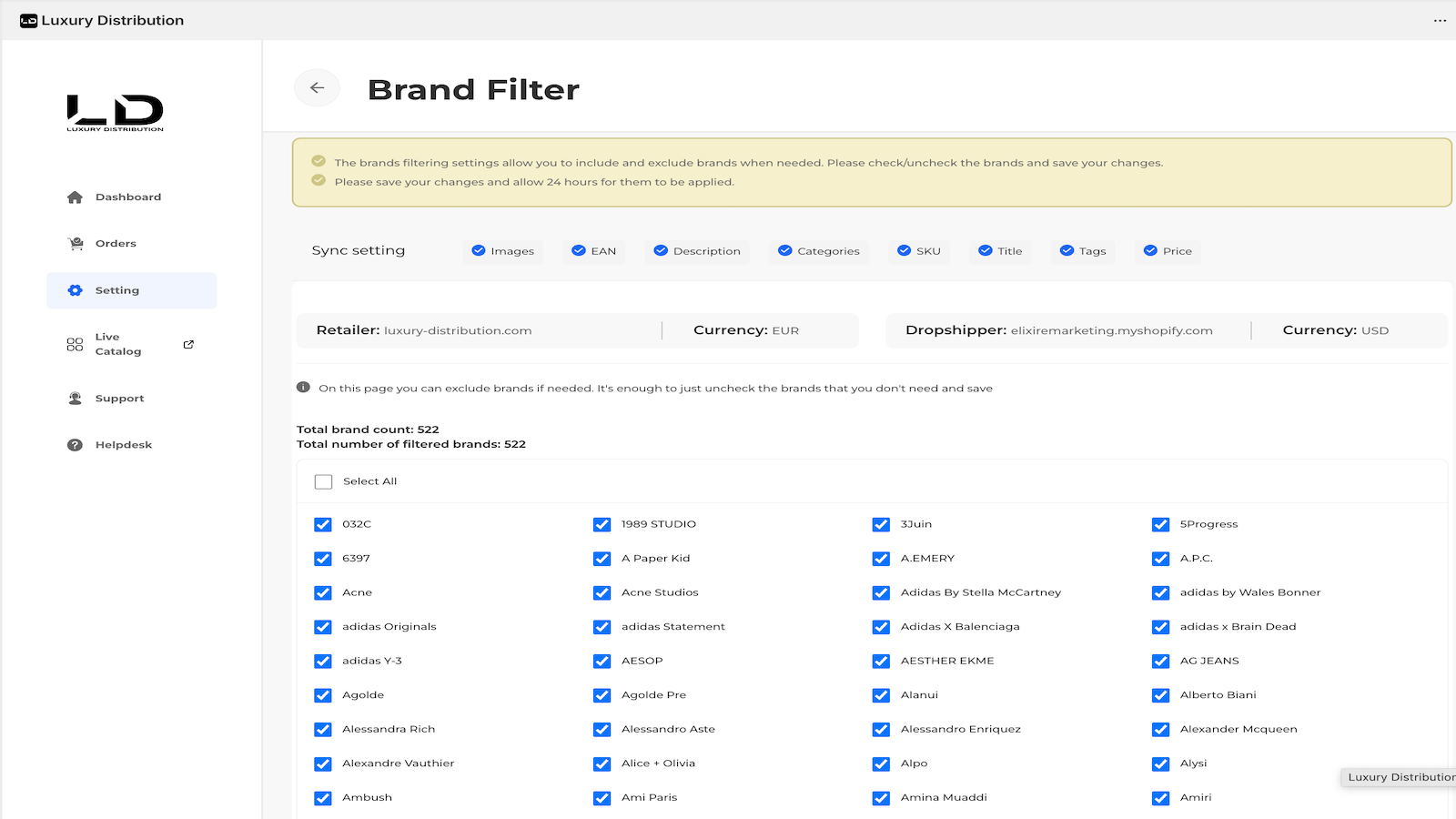Click dropshipper elixiremarketing.myshopify.com text

[x=1111, y=330]
